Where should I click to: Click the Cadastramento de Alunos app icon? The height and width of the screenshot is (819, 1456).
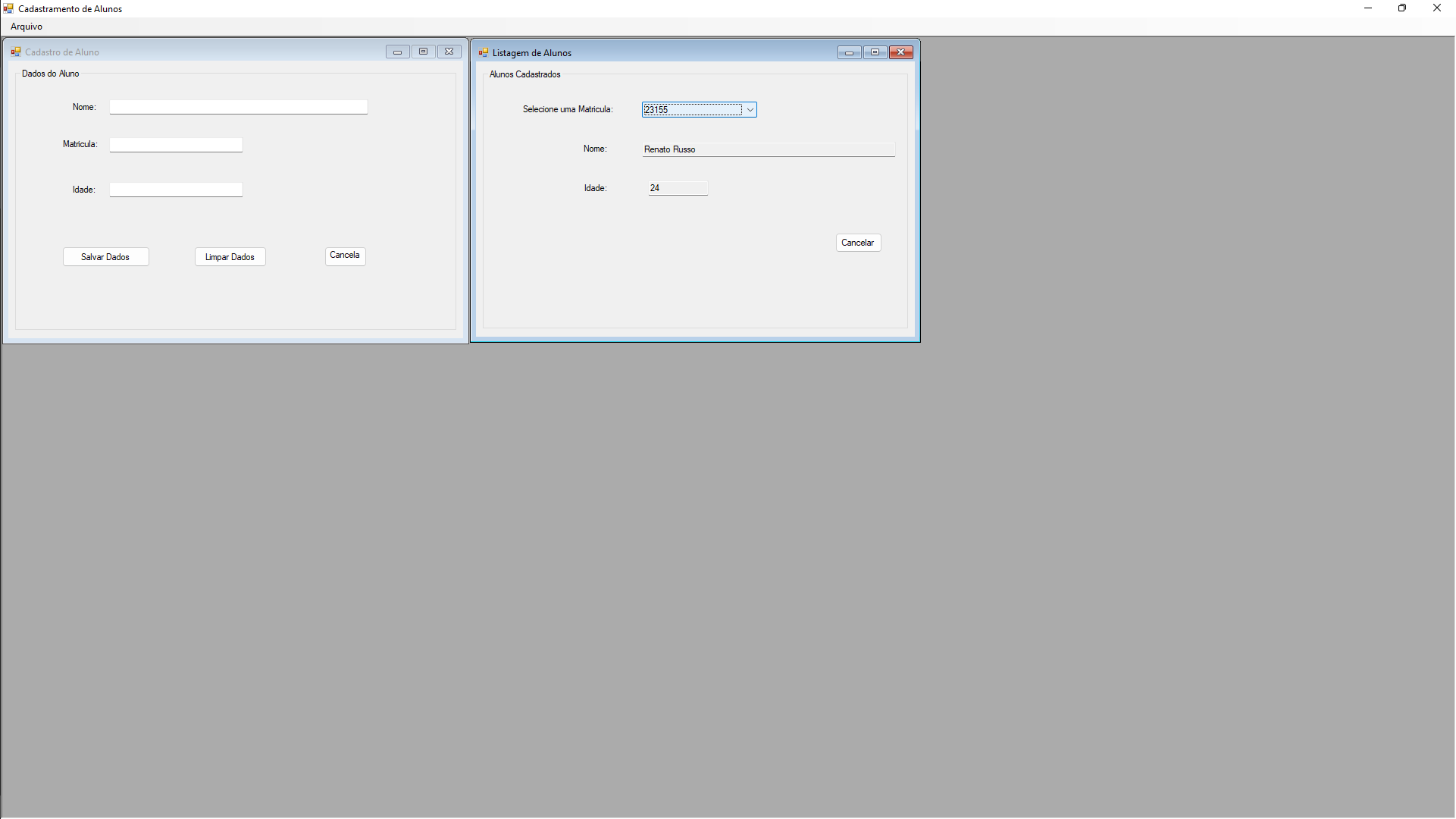coord(8,8)
